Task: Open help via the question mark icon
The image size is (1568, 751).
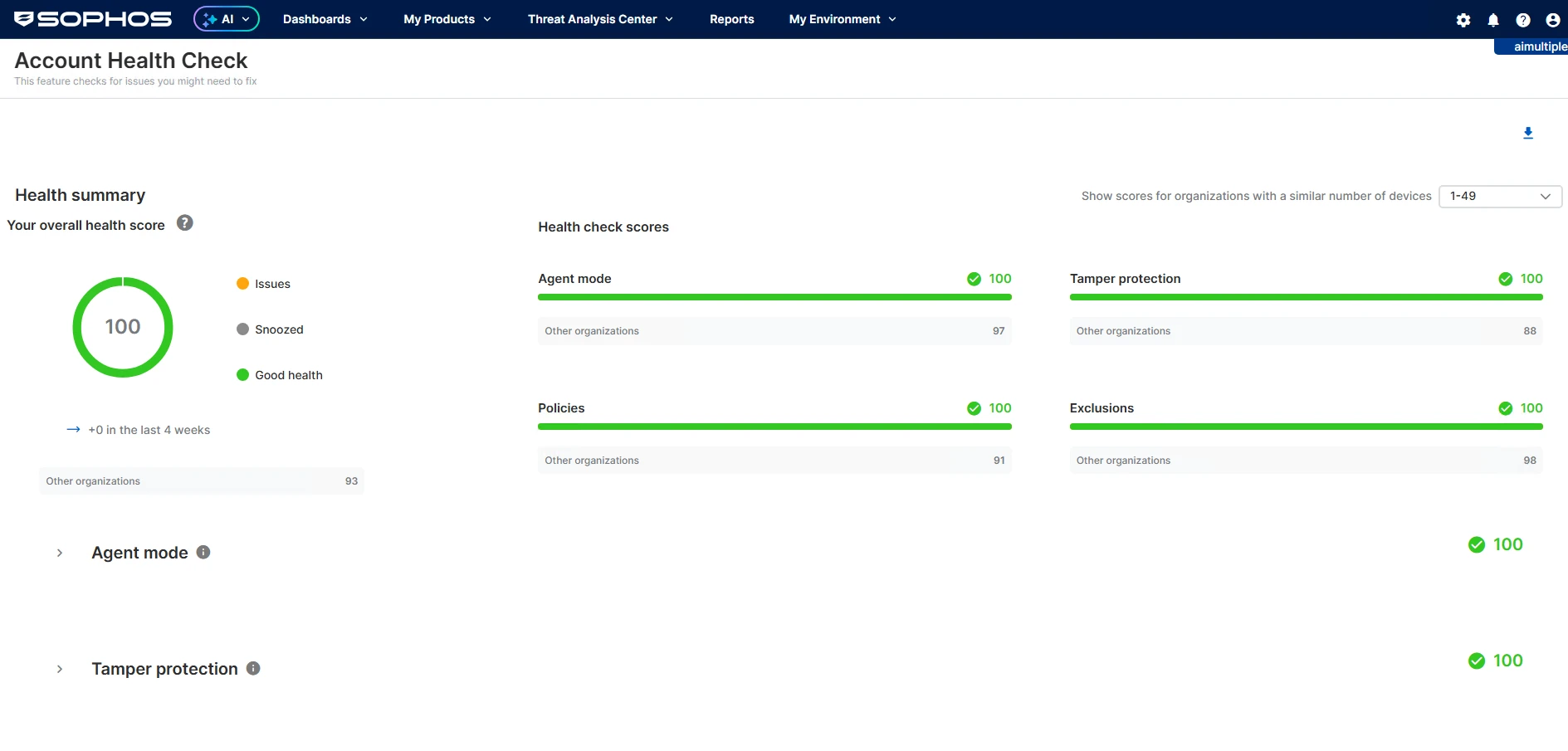Action: pos(1523,20)
